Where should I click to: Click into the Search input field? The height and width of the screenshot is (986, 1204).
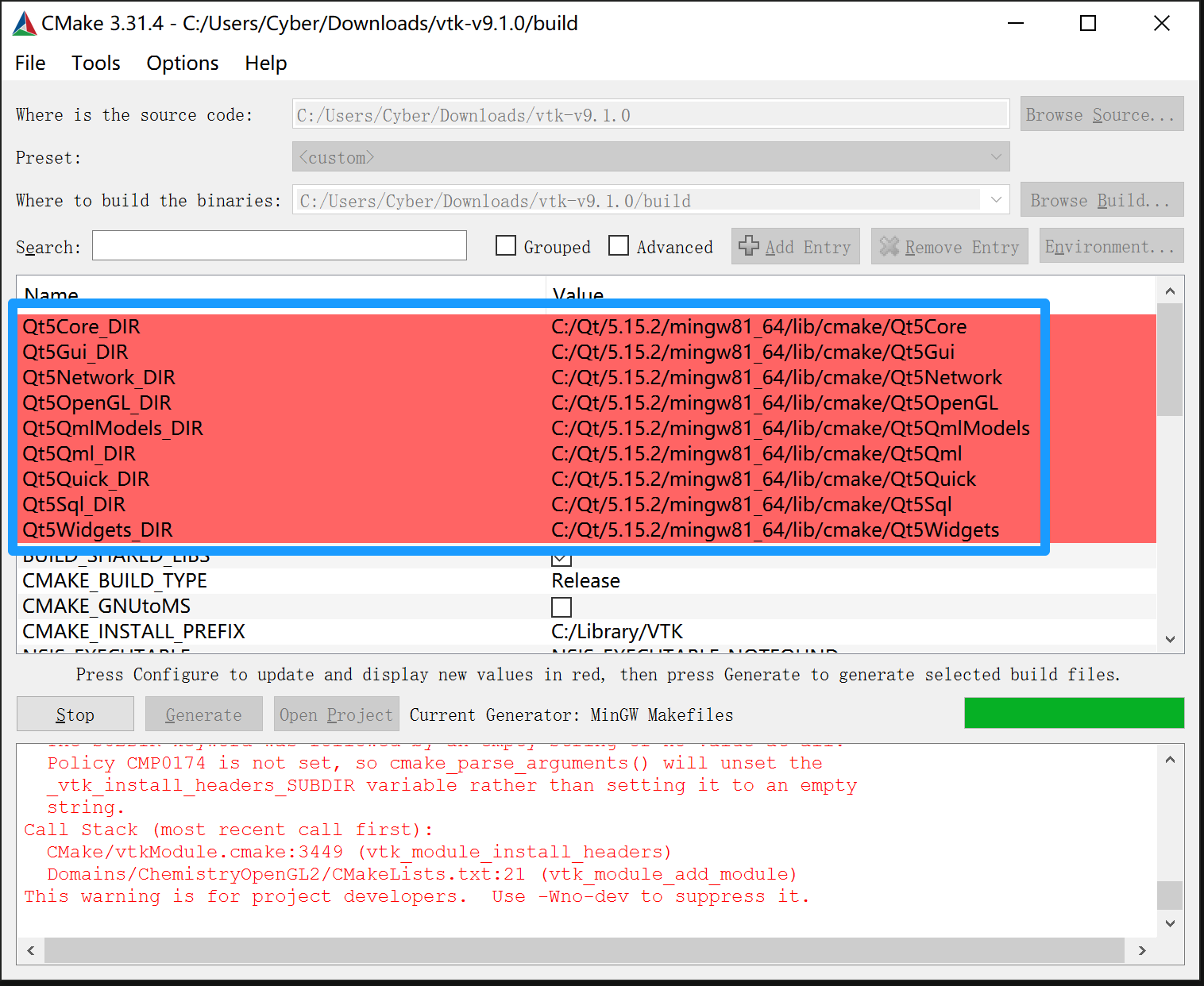point(280,246)
